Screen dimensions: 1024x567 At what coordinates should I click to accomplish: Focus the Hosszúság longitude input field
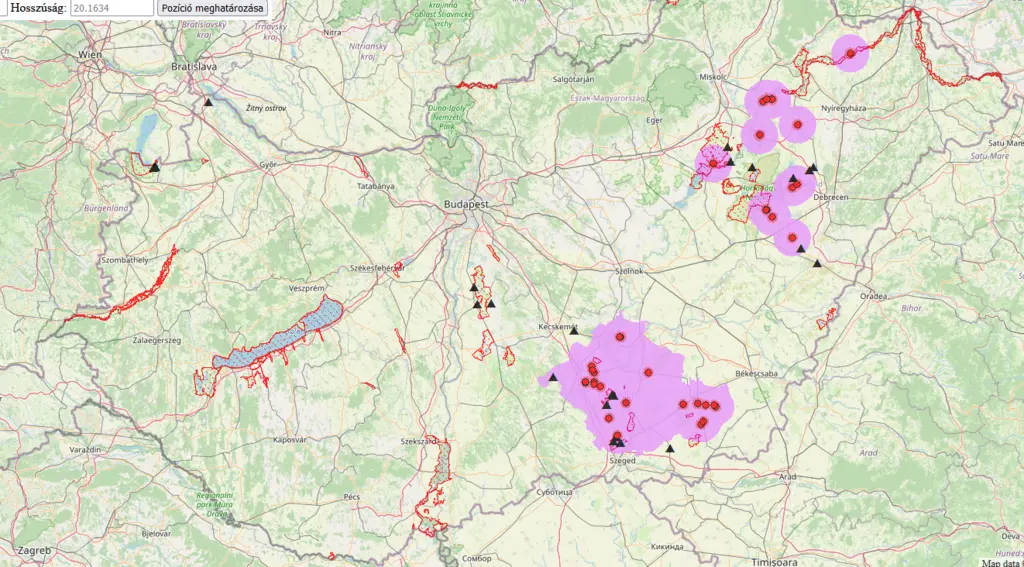(x=112, y=8)
